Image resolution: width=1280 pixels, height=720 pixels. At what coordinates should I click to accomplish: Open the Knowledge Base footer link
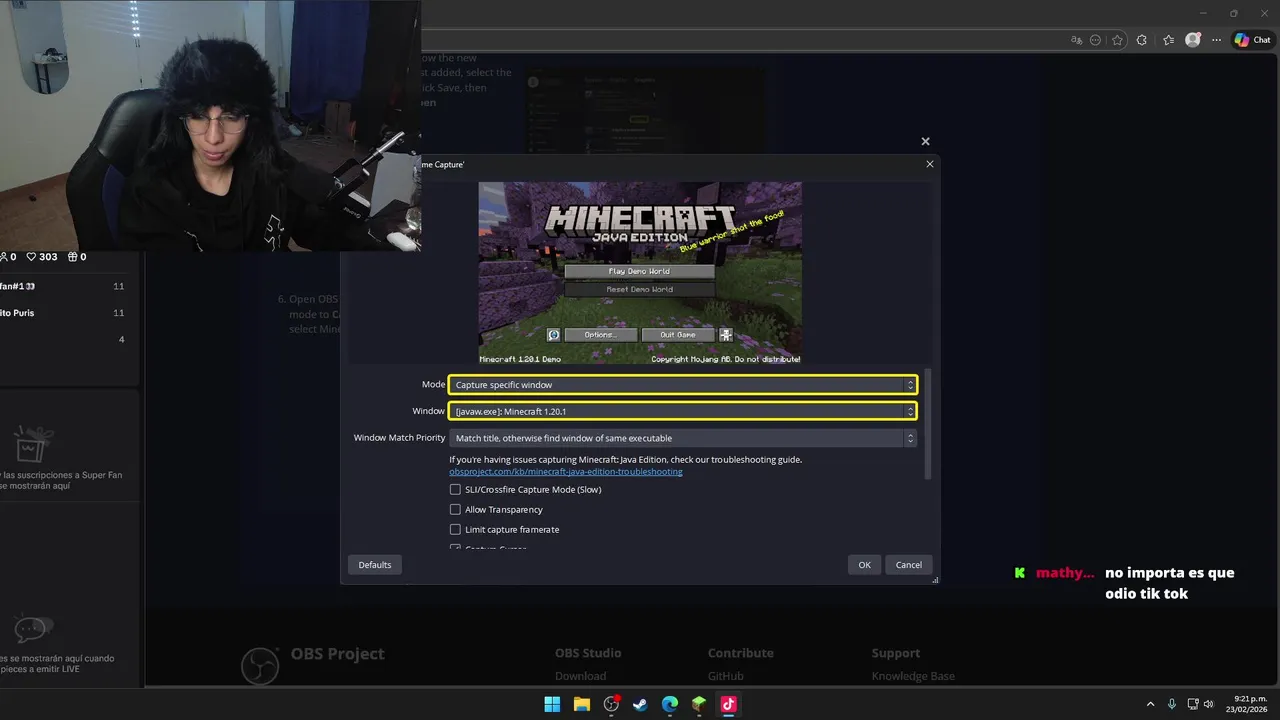[x=913, y=676]
